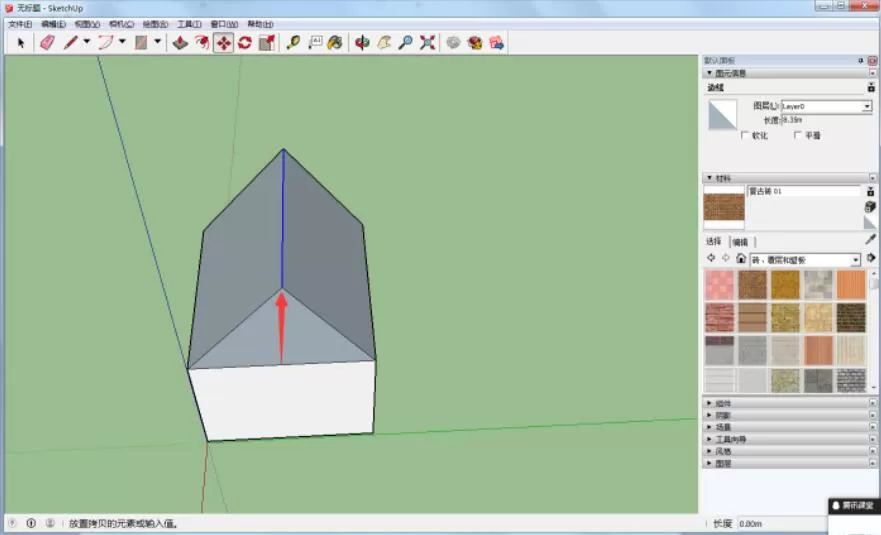The height and width of the screenshot is (535, 881).
Task: Open the 文件 (File) menu
Action: 20,24
